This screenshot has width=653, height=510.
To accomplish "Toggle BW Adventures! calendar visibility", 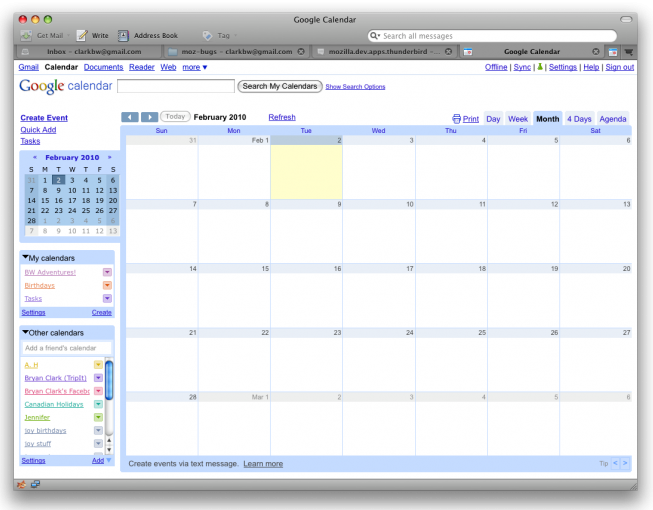I will tap(50, 272).
